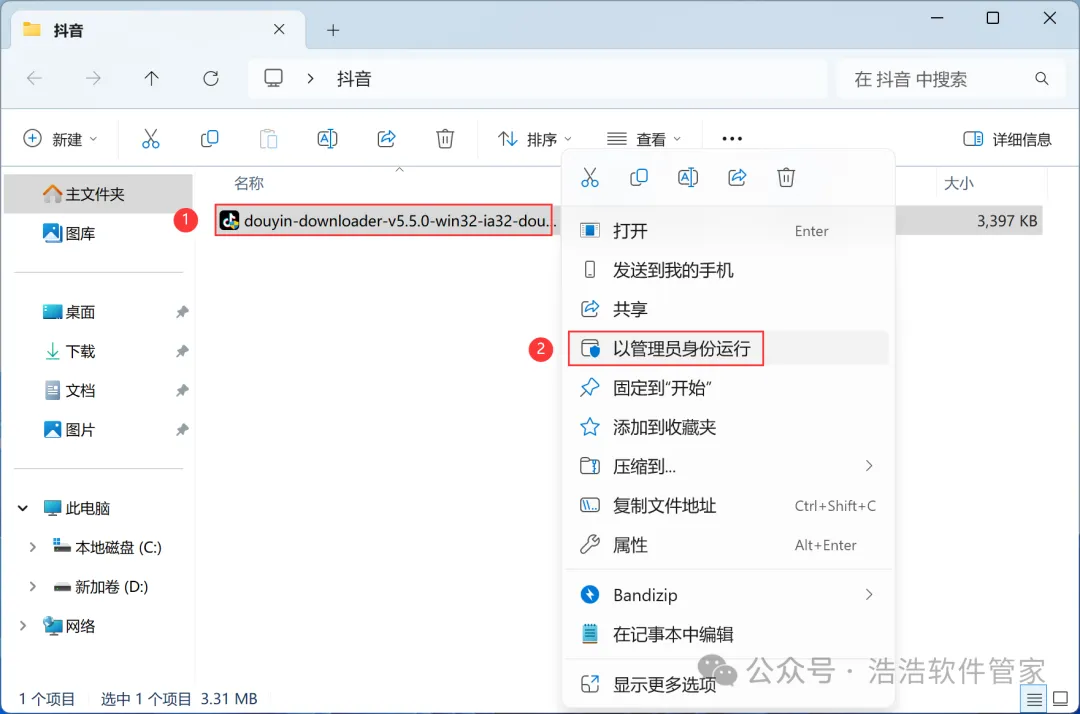Expand the 本地磁盘 (C:) node
Viewport: 1080px width, 714px height.
point(32,547)
